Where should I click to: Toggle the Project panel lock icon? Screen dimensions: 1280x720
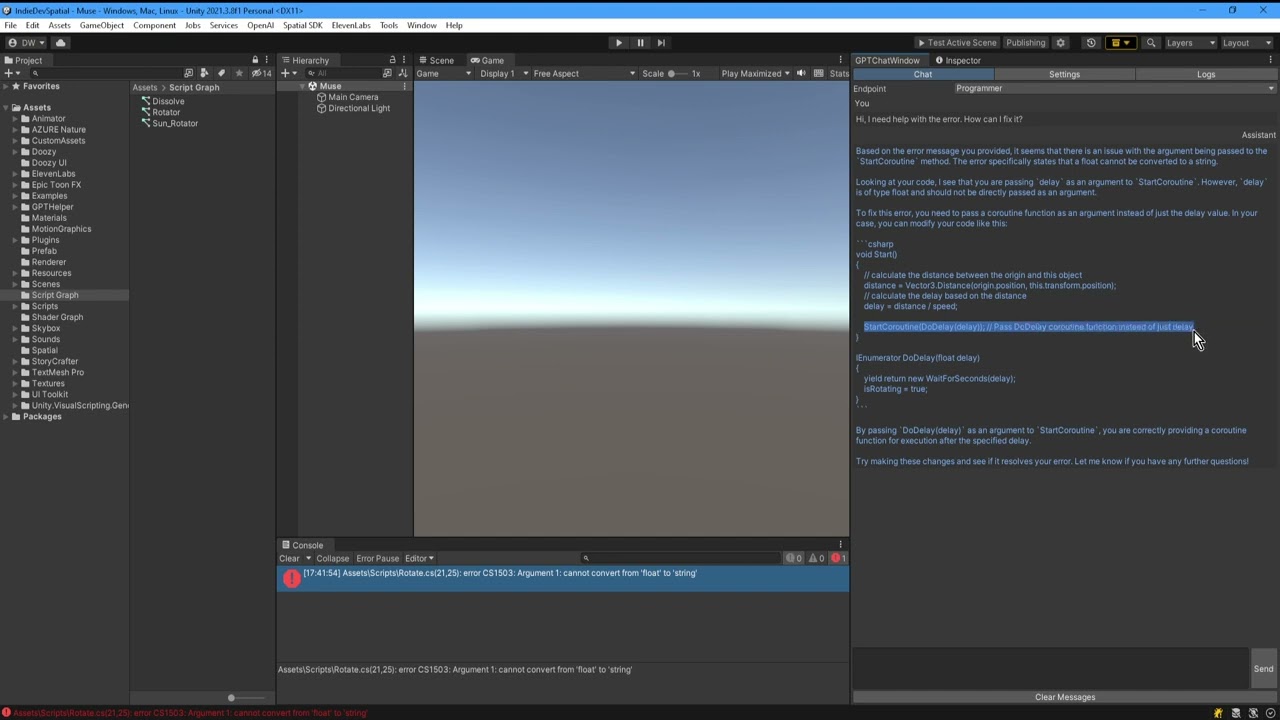click(255, 60)
